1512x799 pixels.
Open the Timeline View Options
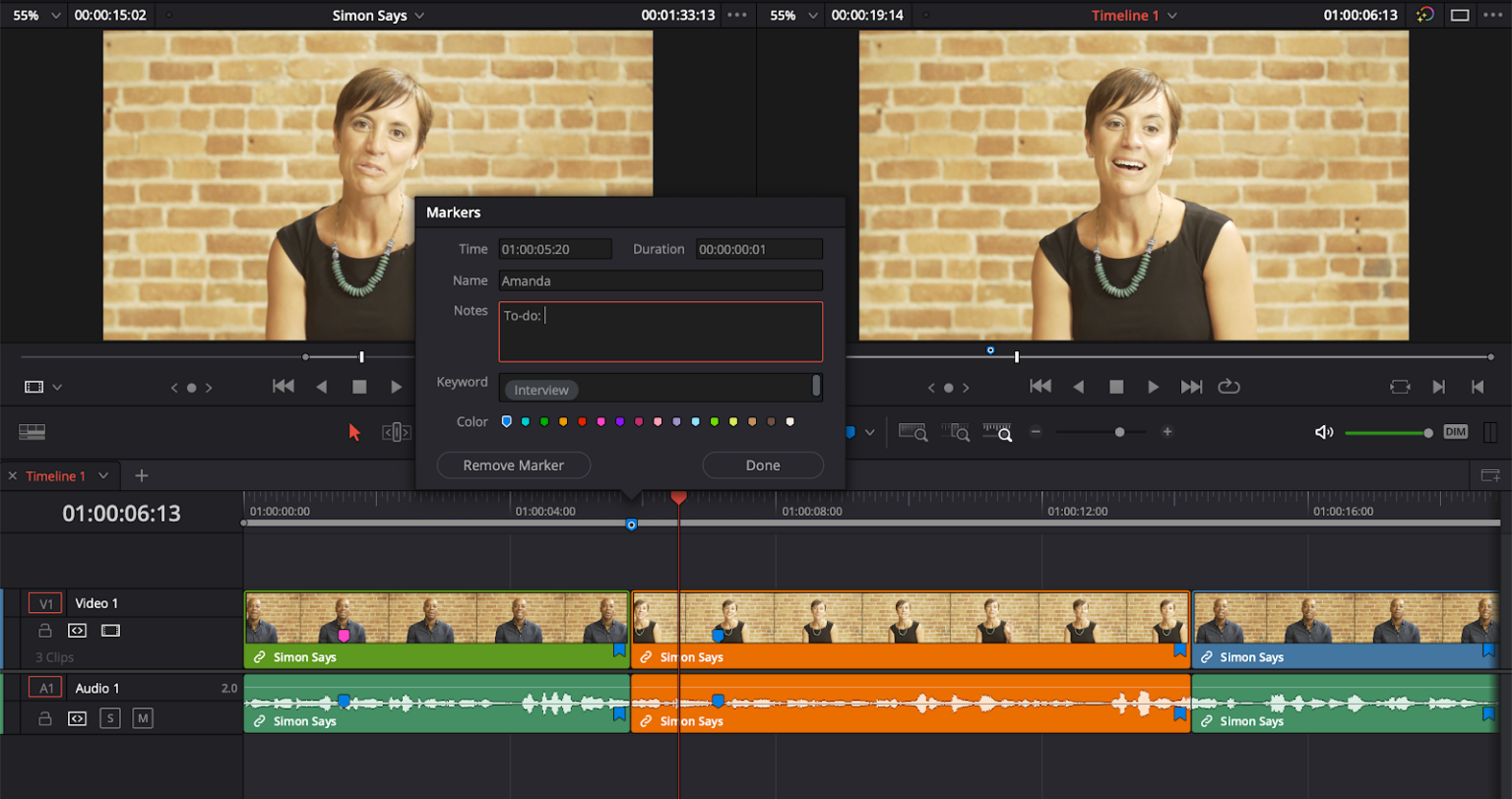click(x=31, y=432)
